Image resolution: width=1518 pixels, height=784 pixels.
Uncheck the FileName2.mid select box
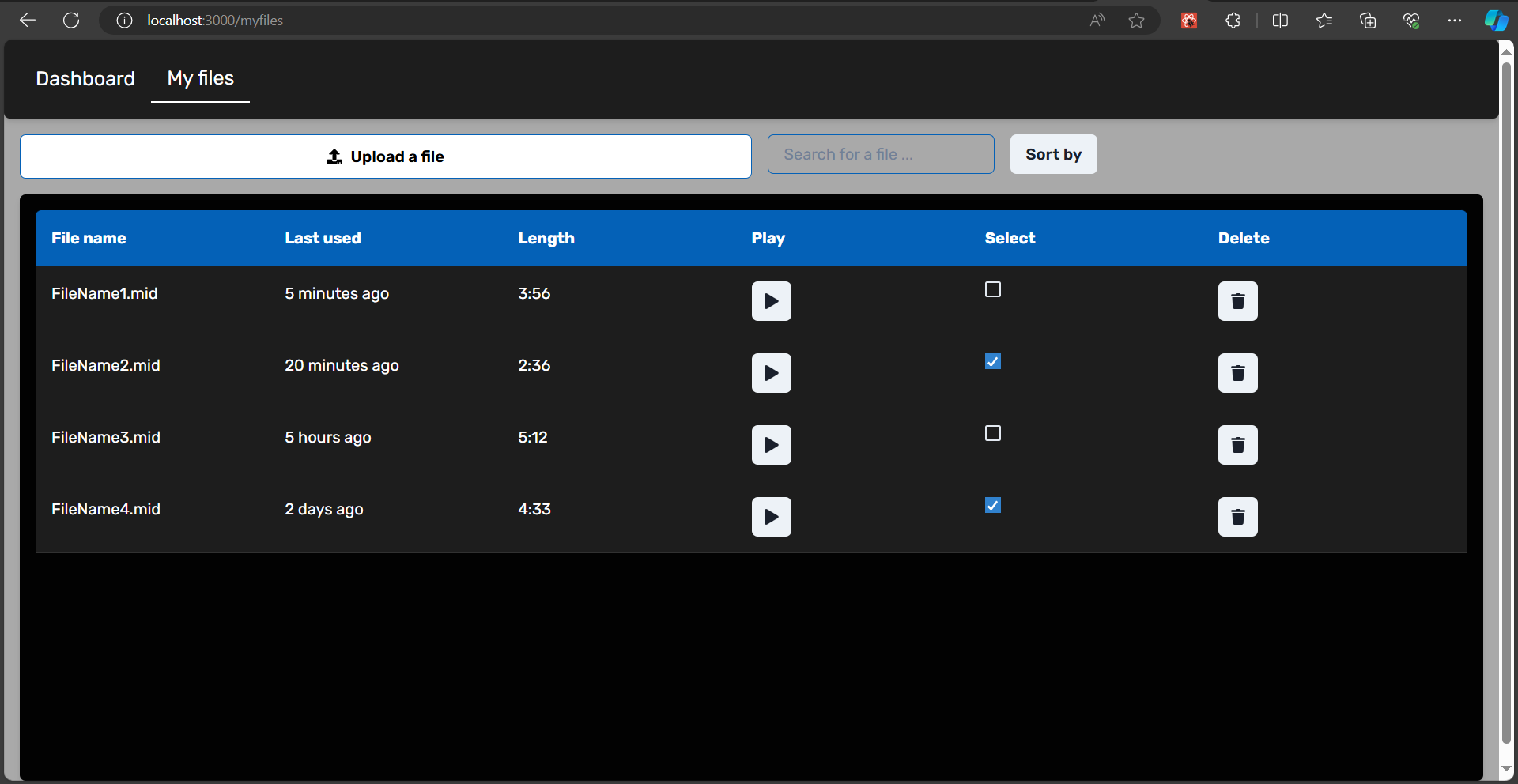pyautogui.click(x=993, y=361)
